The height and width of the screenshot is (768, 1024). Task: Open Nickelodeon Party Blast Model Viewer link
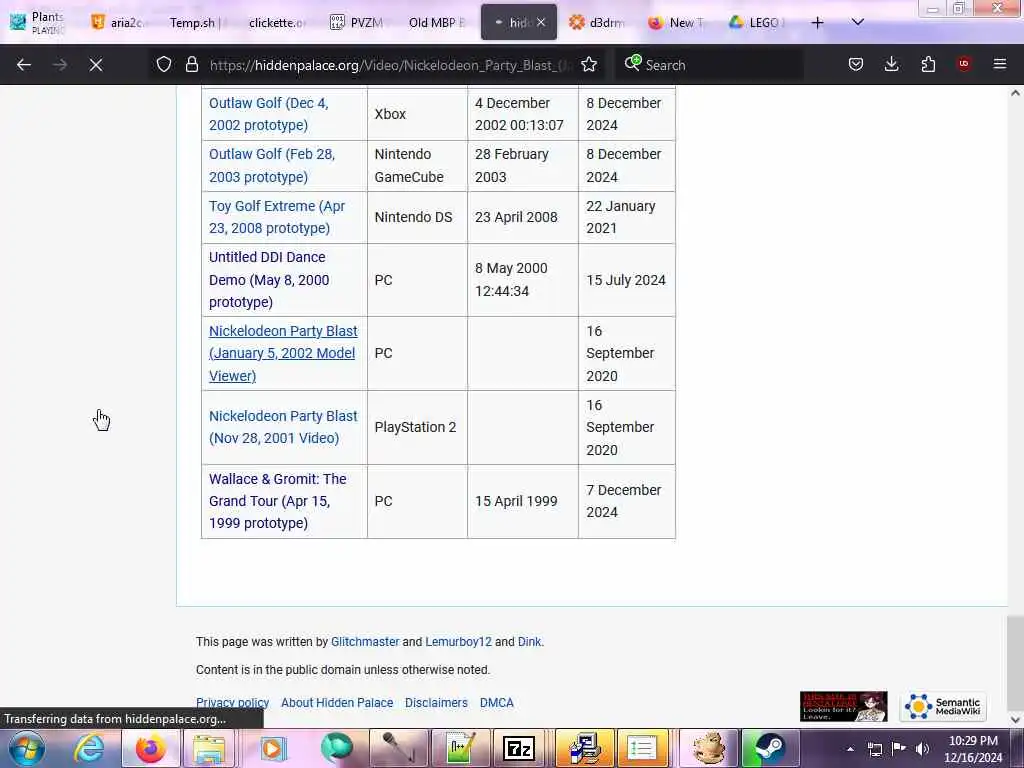[x=283, y=353]
